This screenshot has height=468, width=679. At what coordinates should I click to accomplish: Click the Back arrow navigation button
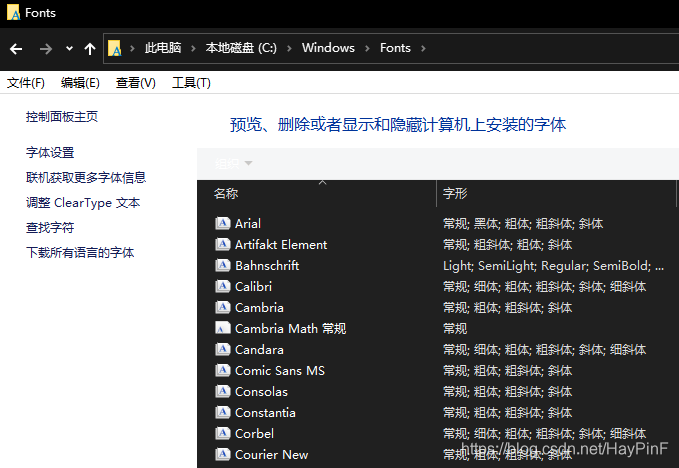(x=16, y=49)
